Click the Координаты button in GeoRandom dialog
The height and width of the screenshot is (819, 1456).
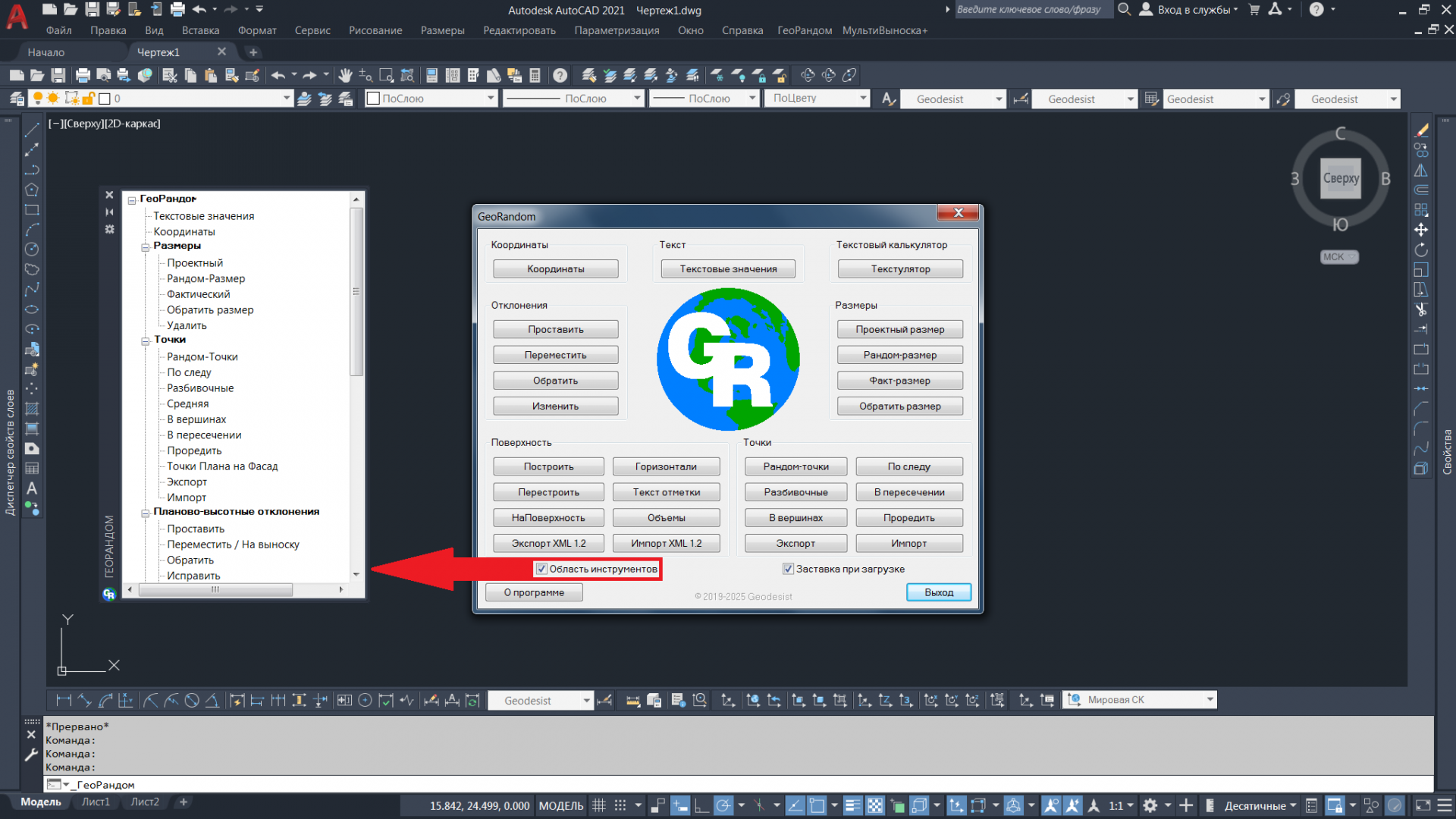coord(555,269)
